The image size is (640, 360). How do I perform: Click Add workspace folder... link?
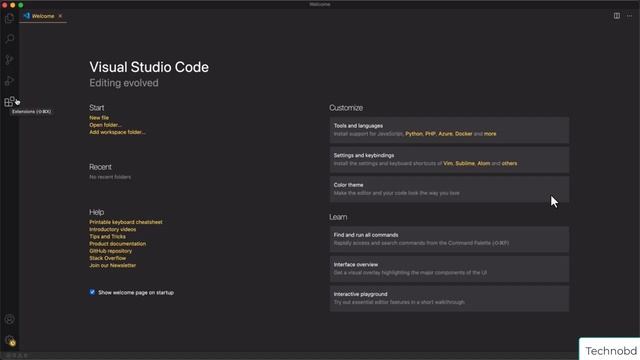pos(117,132)
